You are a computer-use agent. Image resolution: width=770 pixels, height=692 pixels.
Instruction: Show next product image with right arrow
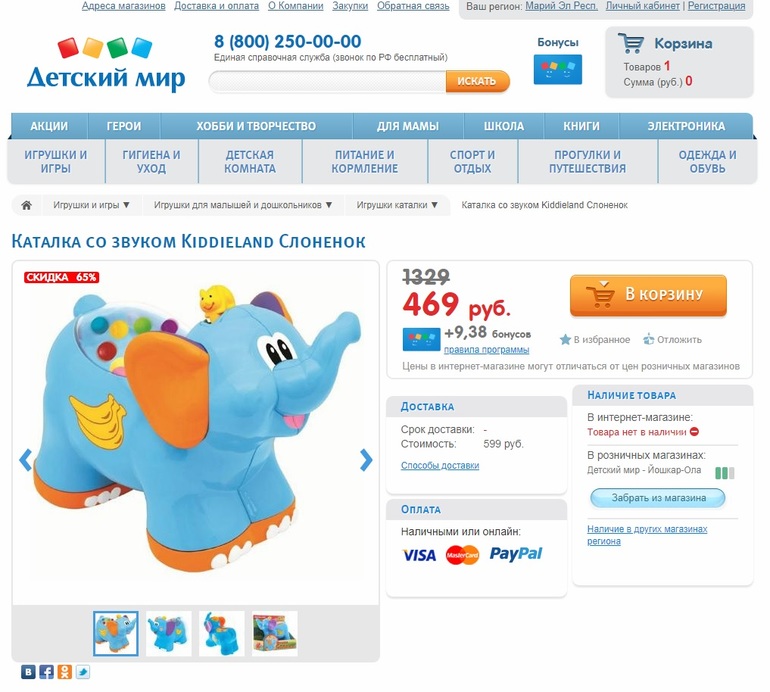coord(366,461)
